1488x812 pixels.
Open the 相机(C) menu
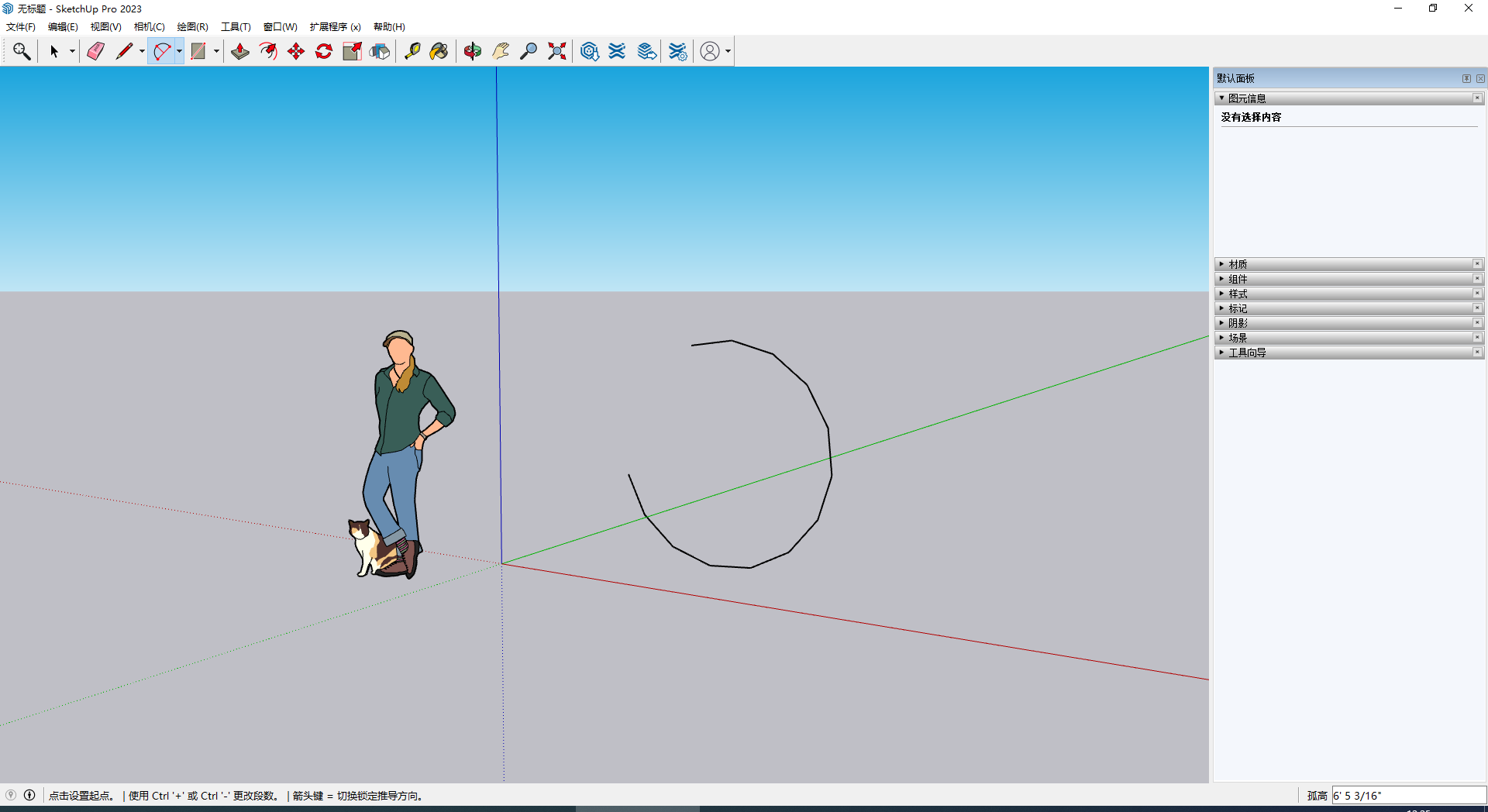(149, 27)
